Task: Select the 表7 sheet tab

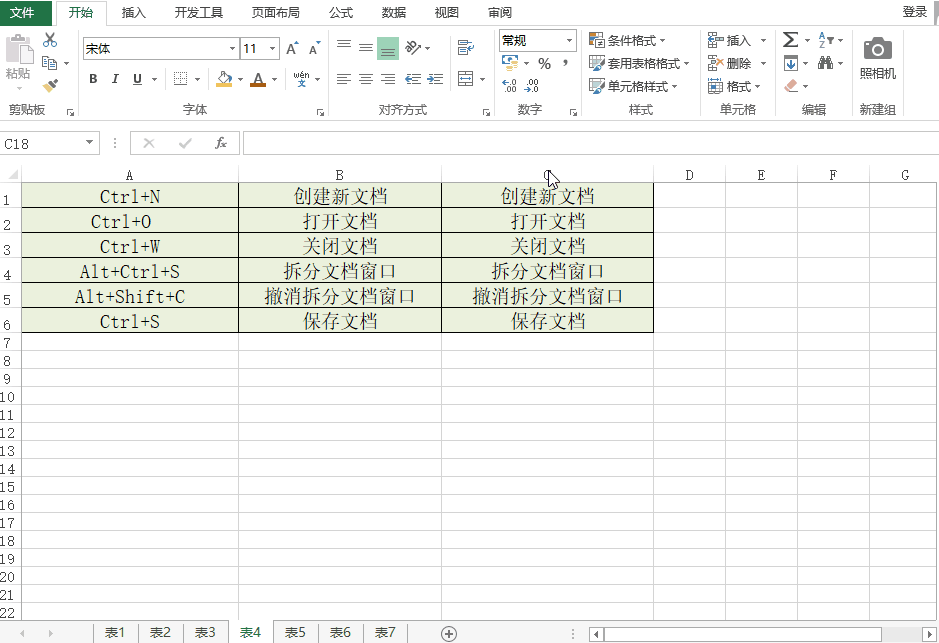Action: coord(385,632)
